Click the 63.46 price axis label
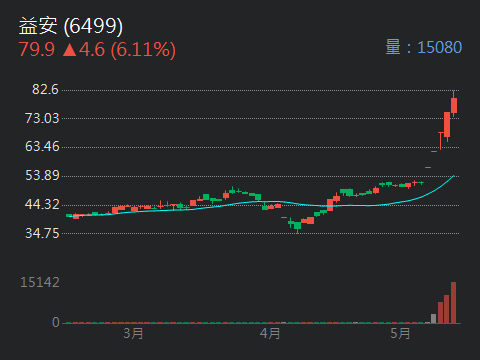Viewport: 480px width, 360px height. [x=42, y=147]
